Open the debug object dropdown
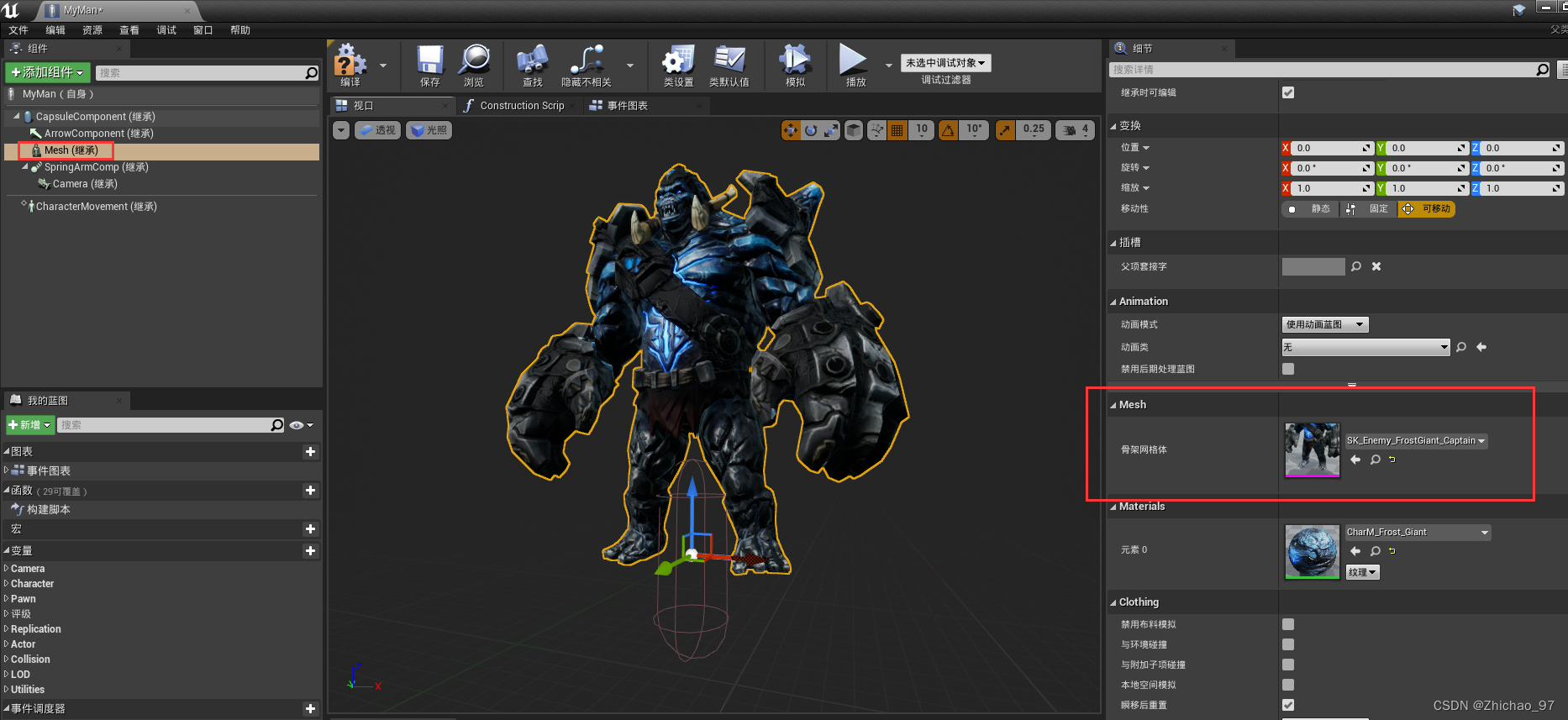The height and width of the screenshot is (720, 1568). pos(945,63)
